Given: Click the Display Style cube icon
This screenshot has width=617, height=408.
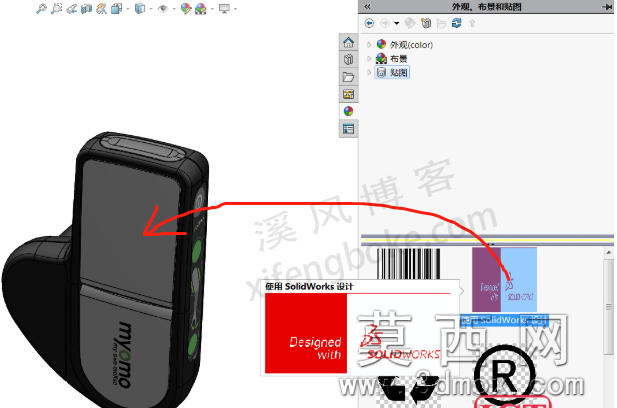Looking at the screenshot, I should point(140,8).
